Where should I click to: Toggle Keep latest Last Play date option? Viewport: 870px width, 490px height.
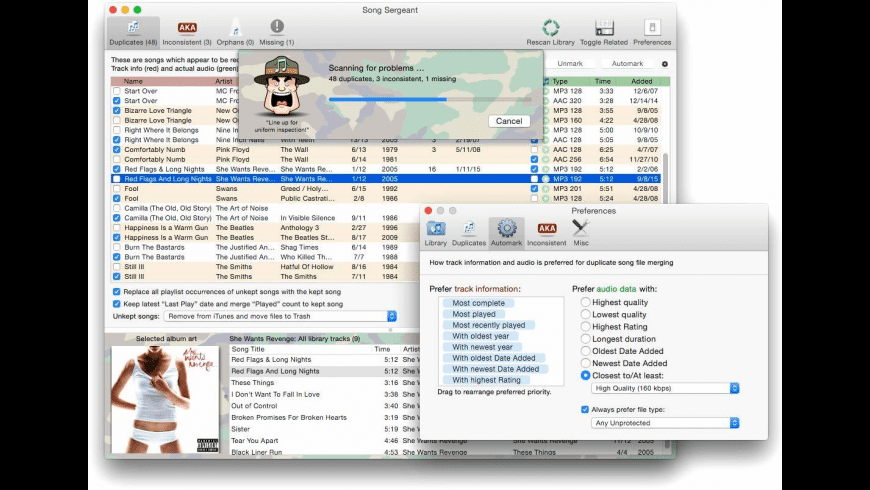tap(117, 304)
